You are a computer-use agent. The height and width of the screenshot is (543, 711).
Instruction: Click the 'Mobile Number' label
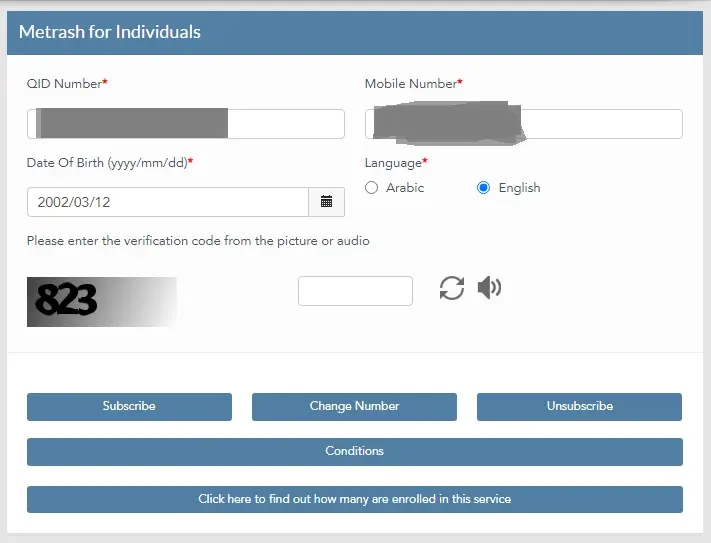tap(414, 84)
